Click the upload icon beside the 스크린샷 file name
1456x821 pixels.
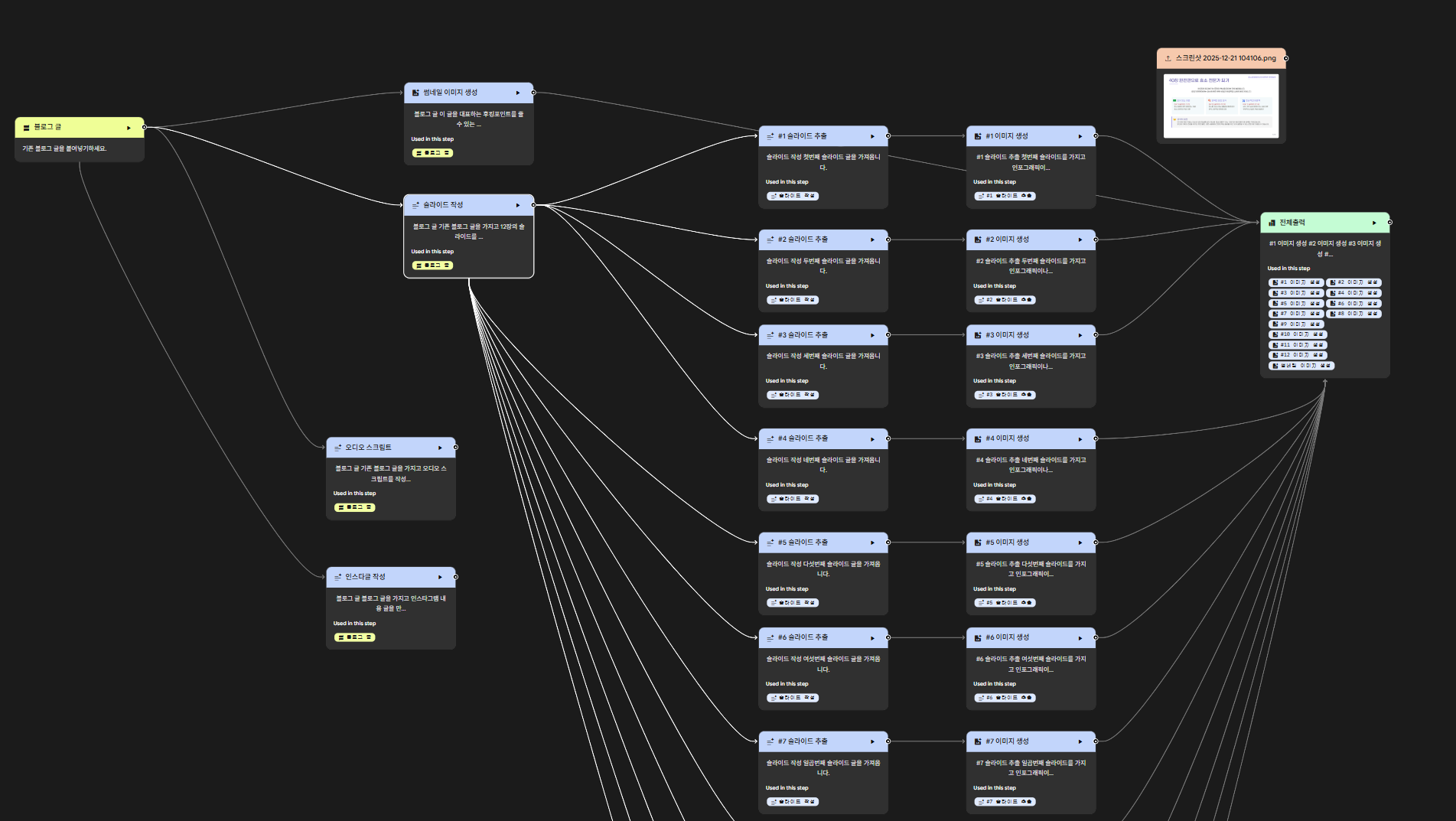point(1168,58)
